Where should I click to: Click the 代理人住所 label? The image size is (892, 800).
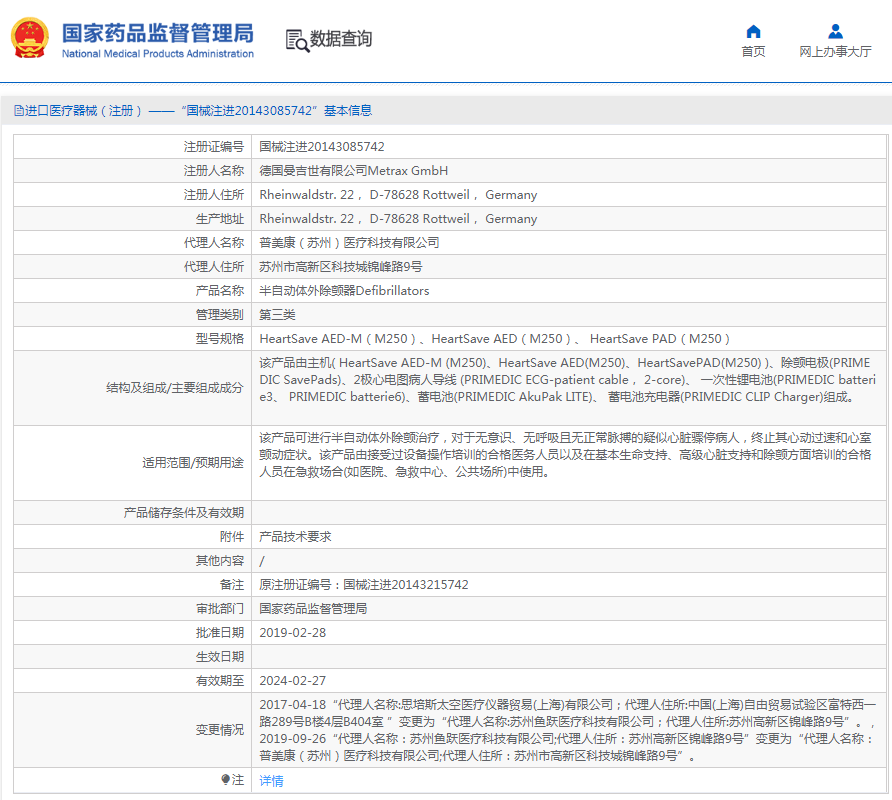[x=214, y=266]
